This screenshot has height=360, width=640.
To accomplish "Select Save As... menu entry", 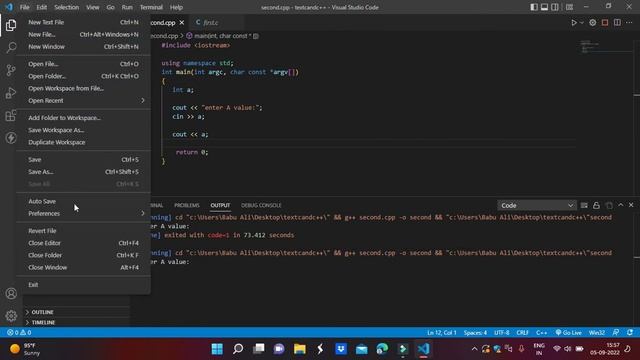I will pyautogui.click(x=84, y=172).
